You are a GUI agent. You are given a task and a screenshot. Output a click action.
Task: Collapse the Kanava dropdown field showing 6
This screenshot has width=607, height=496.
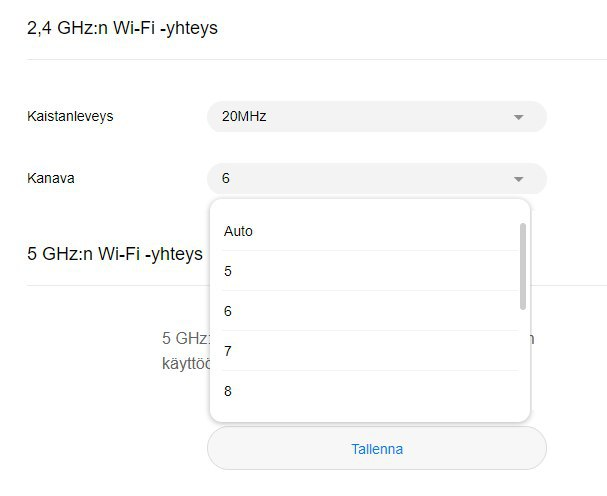point(376,179)
